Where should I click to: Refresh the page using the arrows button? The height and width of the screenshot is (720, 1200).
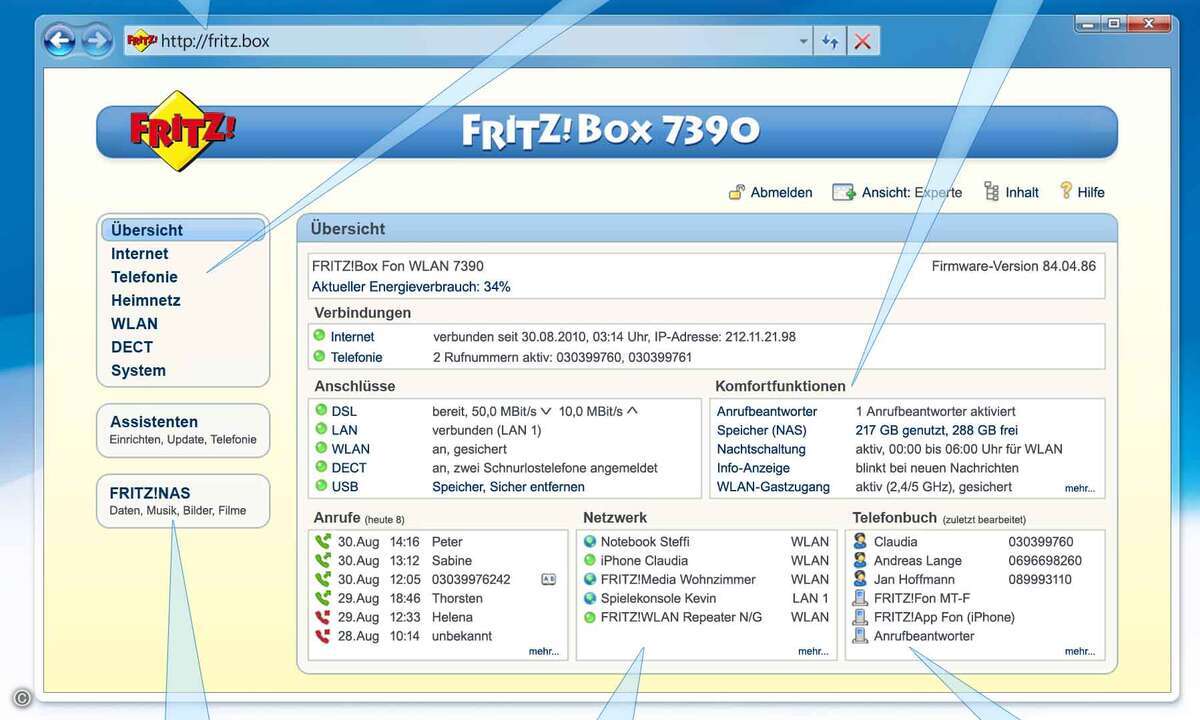coord(830,41)
